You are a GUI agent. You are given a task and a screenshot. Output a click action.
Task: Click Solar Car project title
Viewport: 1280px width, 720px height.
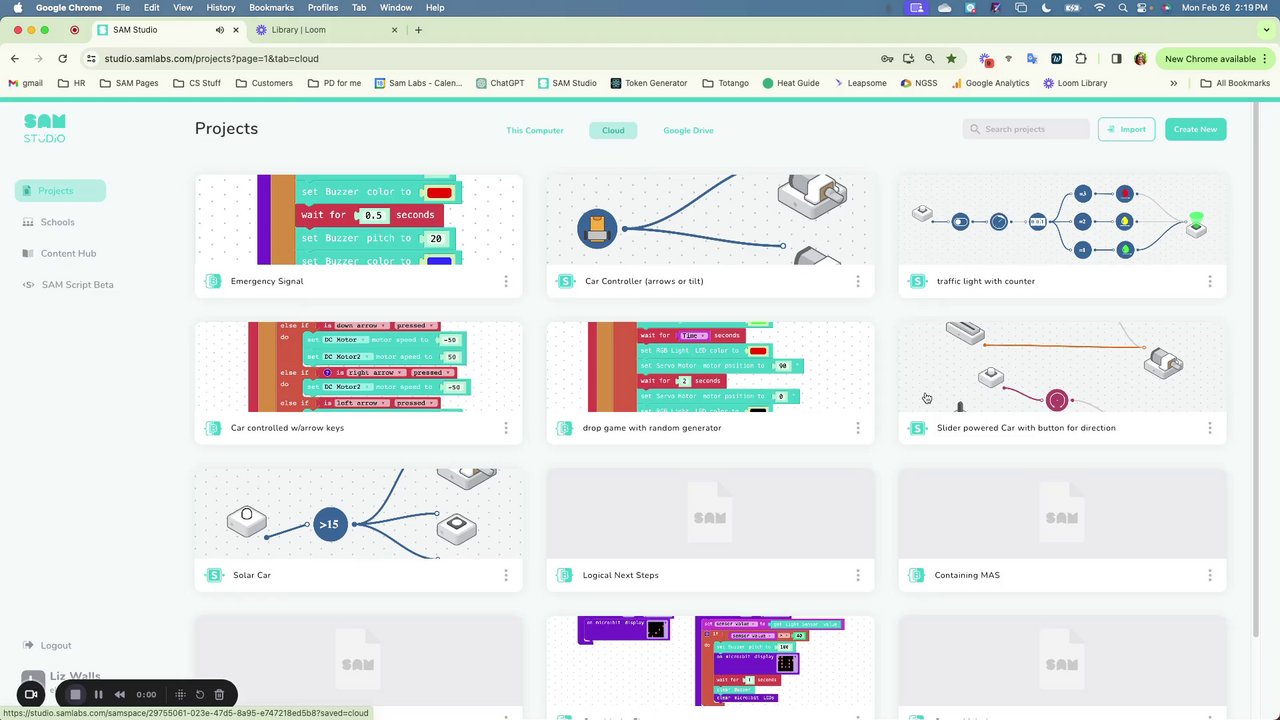252,575
